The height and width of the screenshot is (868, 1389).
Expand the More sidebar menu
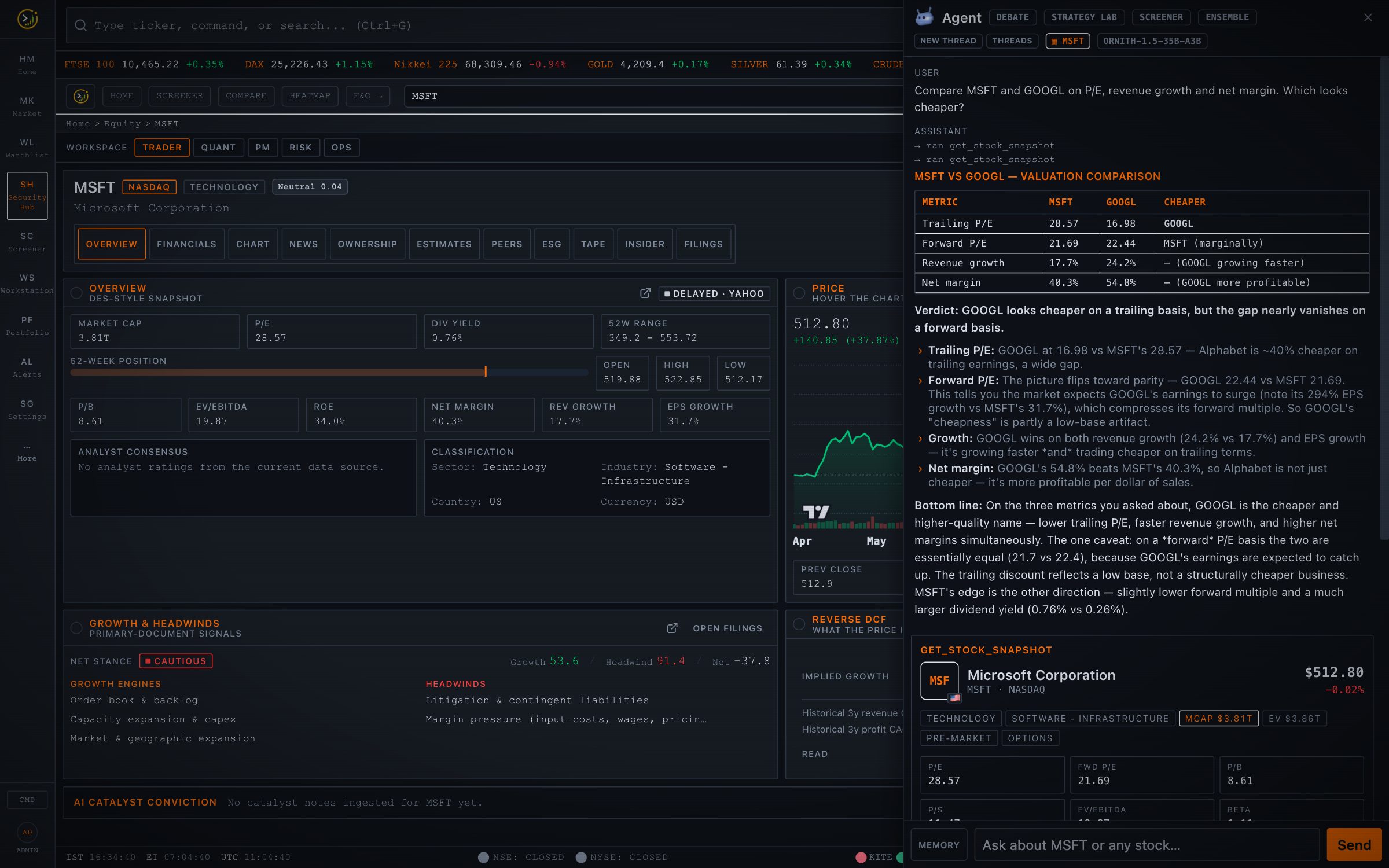point(27,453)
